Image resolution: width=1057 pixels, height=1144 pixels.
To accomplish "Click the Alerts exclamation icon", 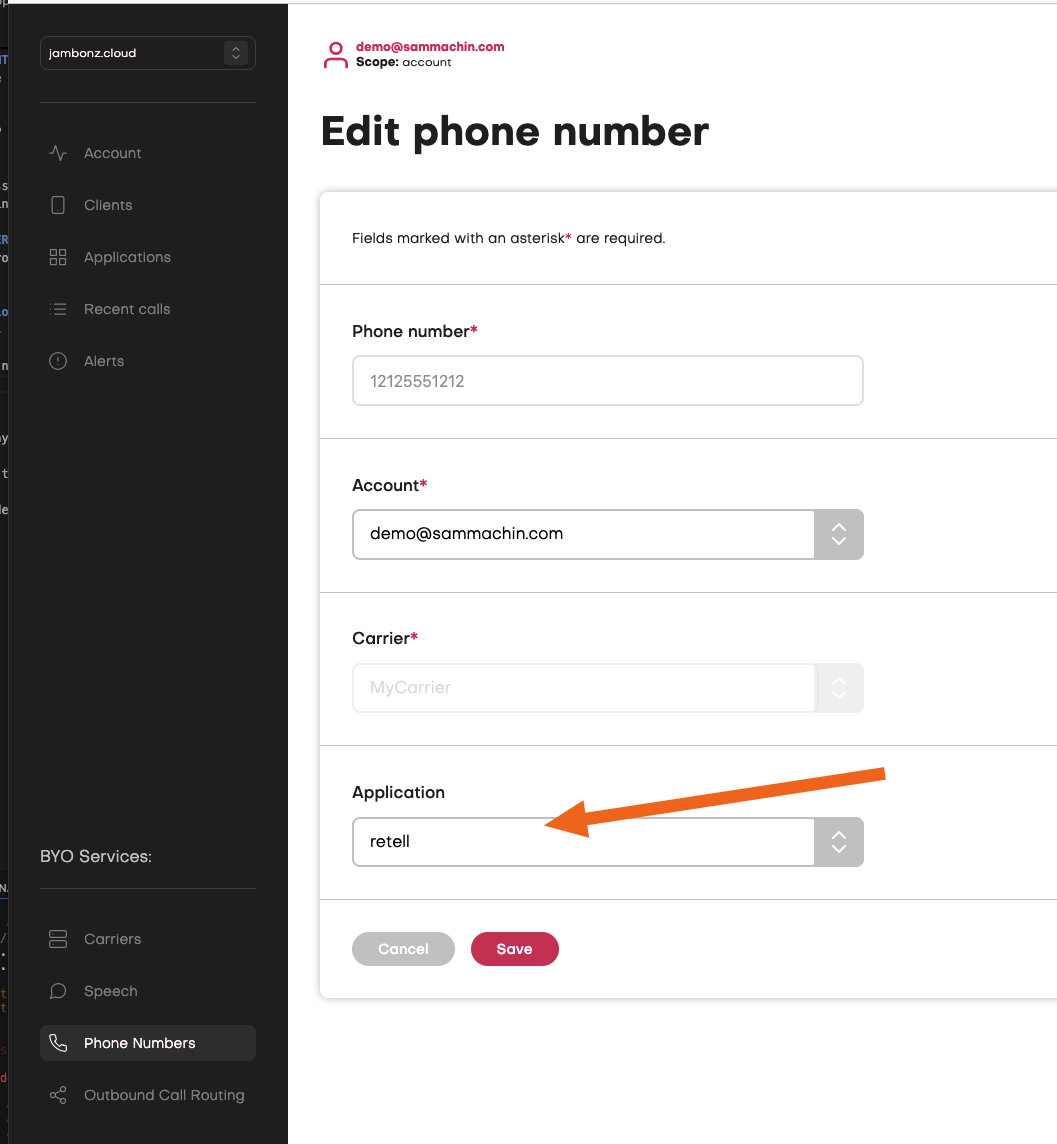I will 58,361.
